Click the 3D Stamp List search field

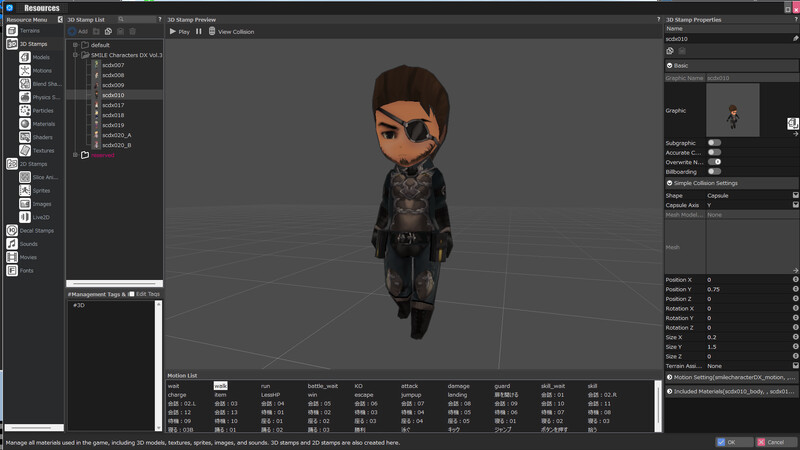coord(137,19)
